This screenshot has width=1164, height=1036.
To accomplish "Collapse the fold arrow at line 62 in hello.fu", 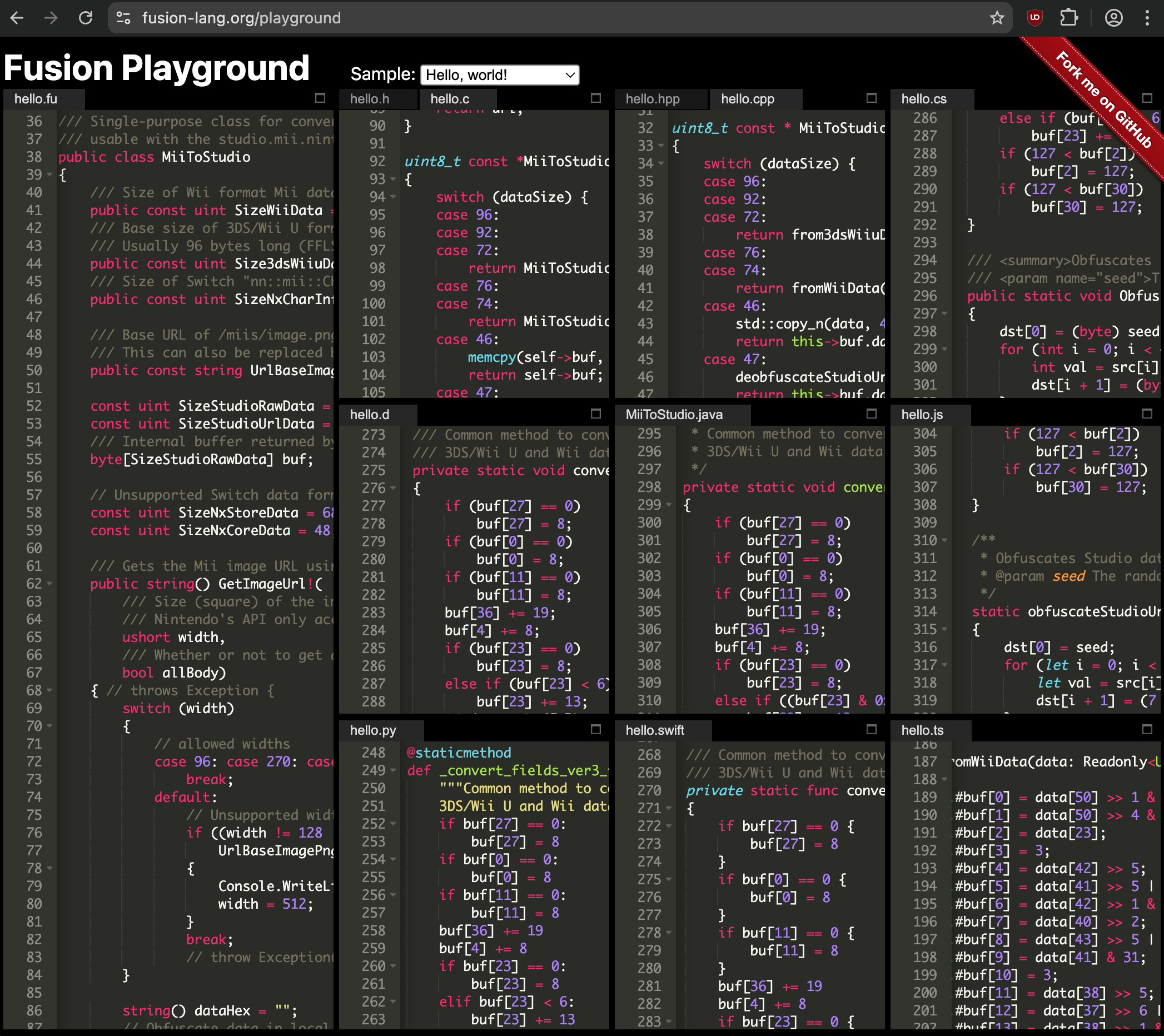I will click(49, 584).
